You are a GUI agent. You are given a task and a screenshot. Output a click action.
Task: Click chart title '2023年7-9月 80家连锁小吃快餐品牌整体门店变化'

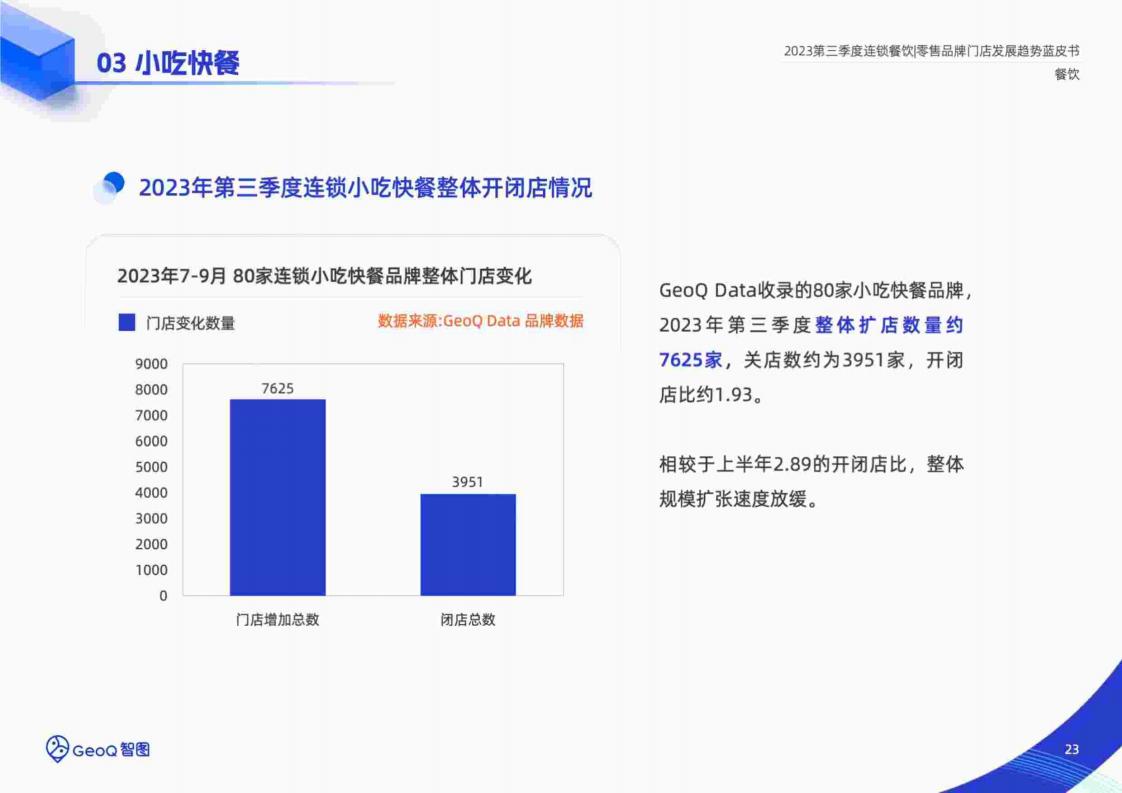(x=325, y=276)
